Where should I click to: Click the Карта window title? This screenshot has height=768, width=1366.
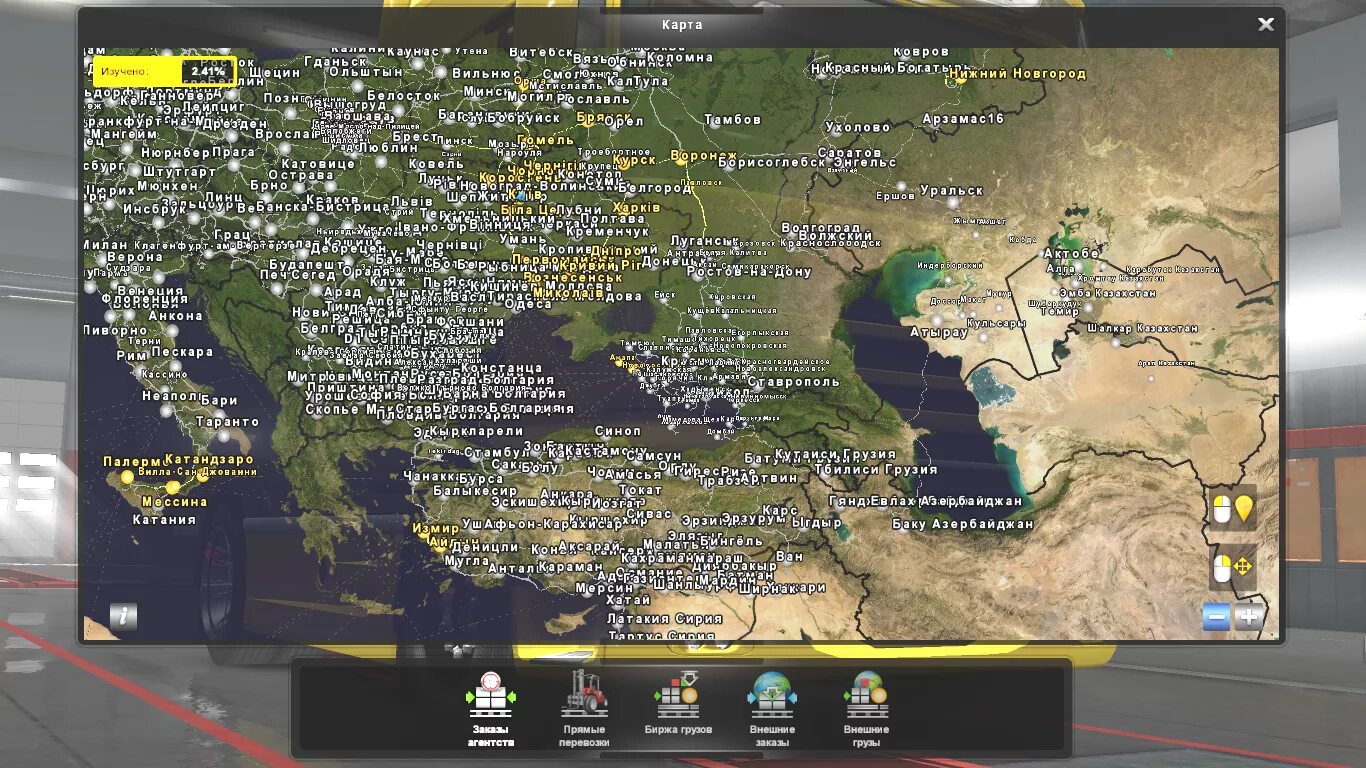click(x=682, y=25)
